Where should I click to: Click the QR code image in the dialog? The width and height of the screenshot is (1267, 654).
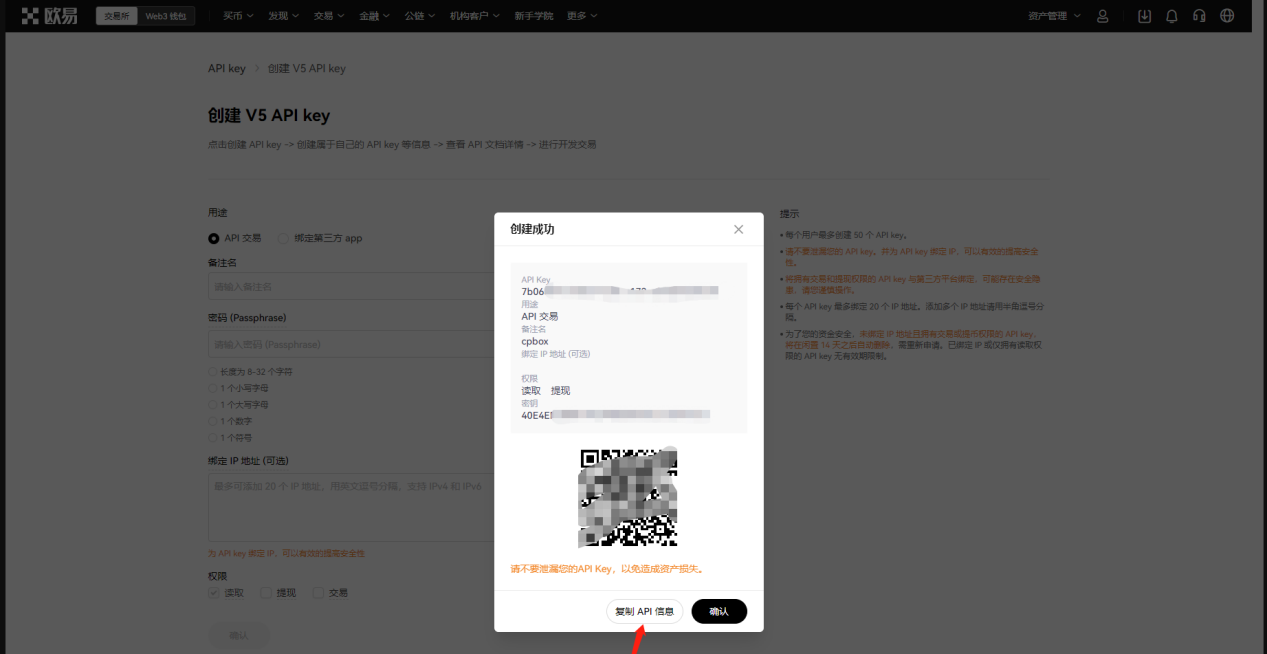[x=628, y=497]
